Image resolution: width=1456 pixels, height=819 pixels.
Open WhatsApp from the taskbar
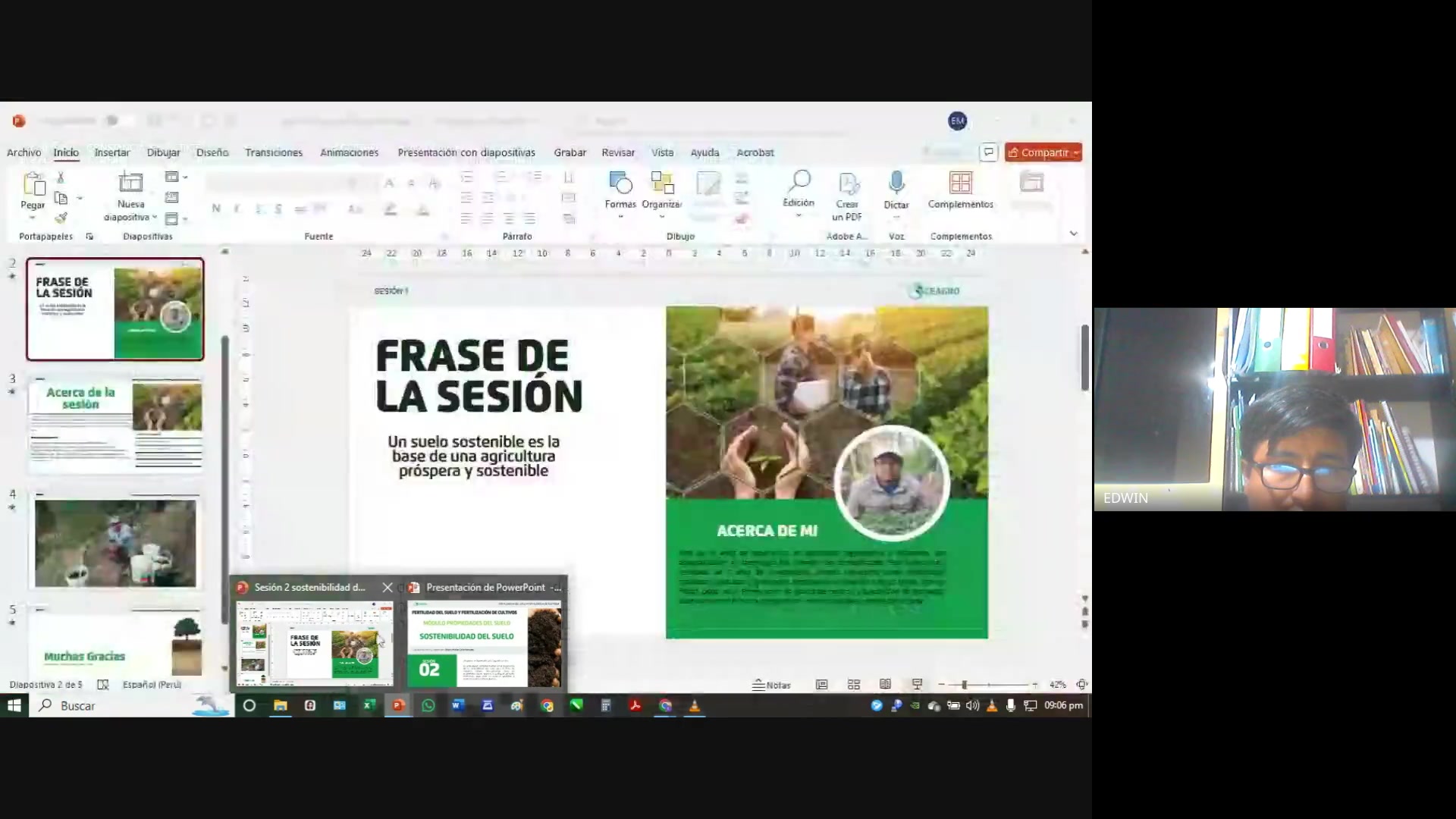428,706
